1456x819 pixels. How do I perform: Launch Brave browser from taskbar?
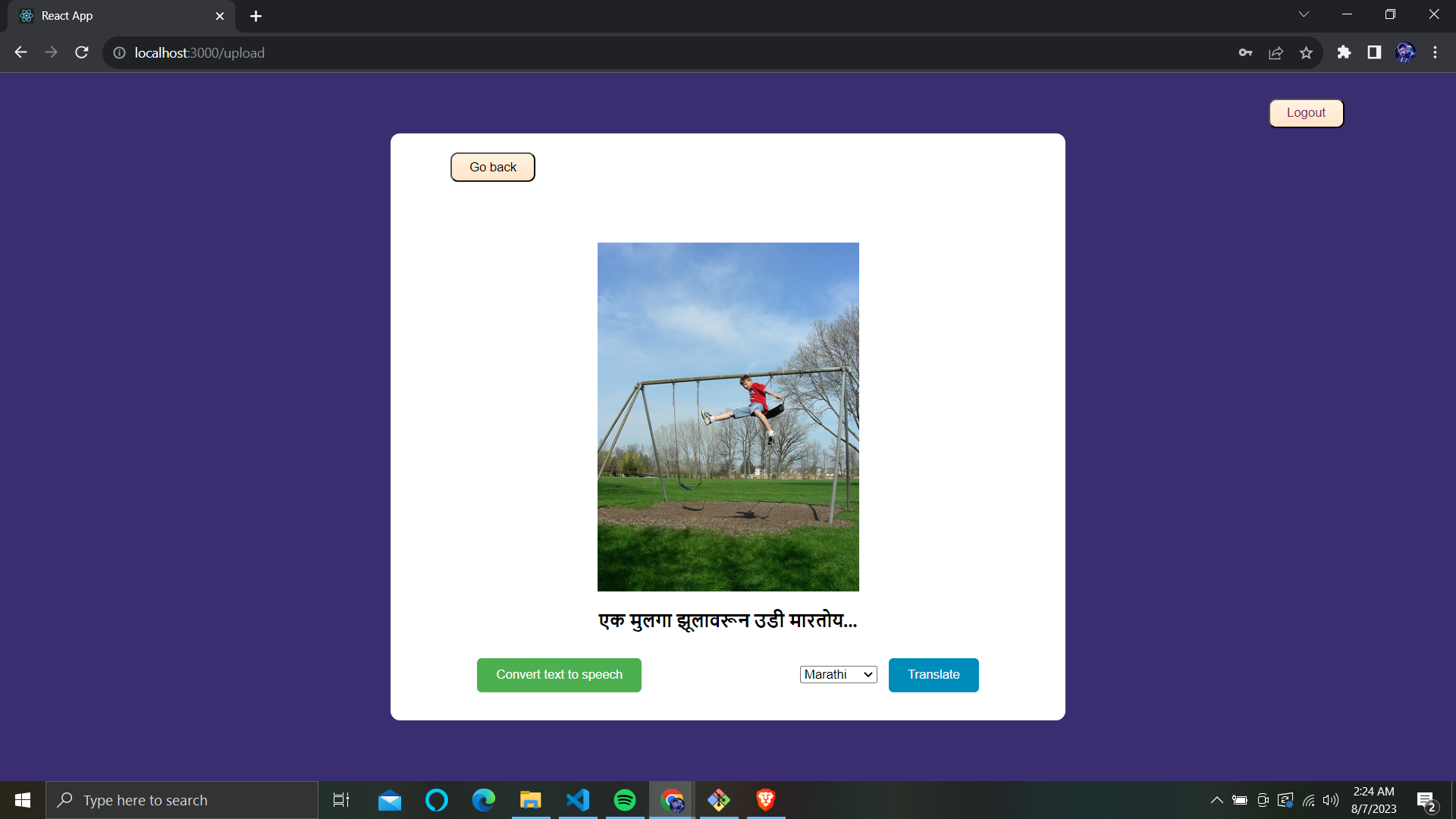[766, 799]
